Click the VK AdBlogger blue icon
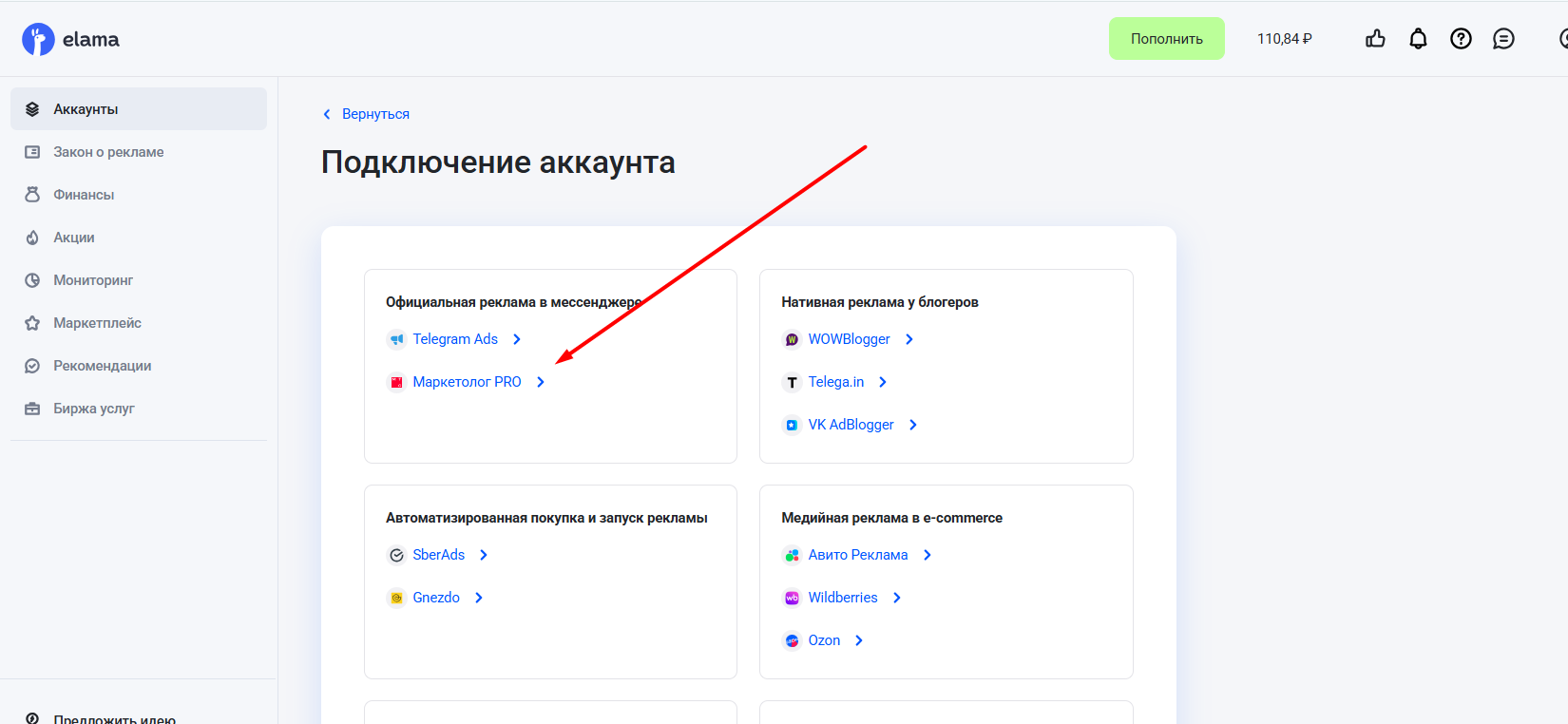This screenshot has height=724, width=1568. tap(792, 425)
